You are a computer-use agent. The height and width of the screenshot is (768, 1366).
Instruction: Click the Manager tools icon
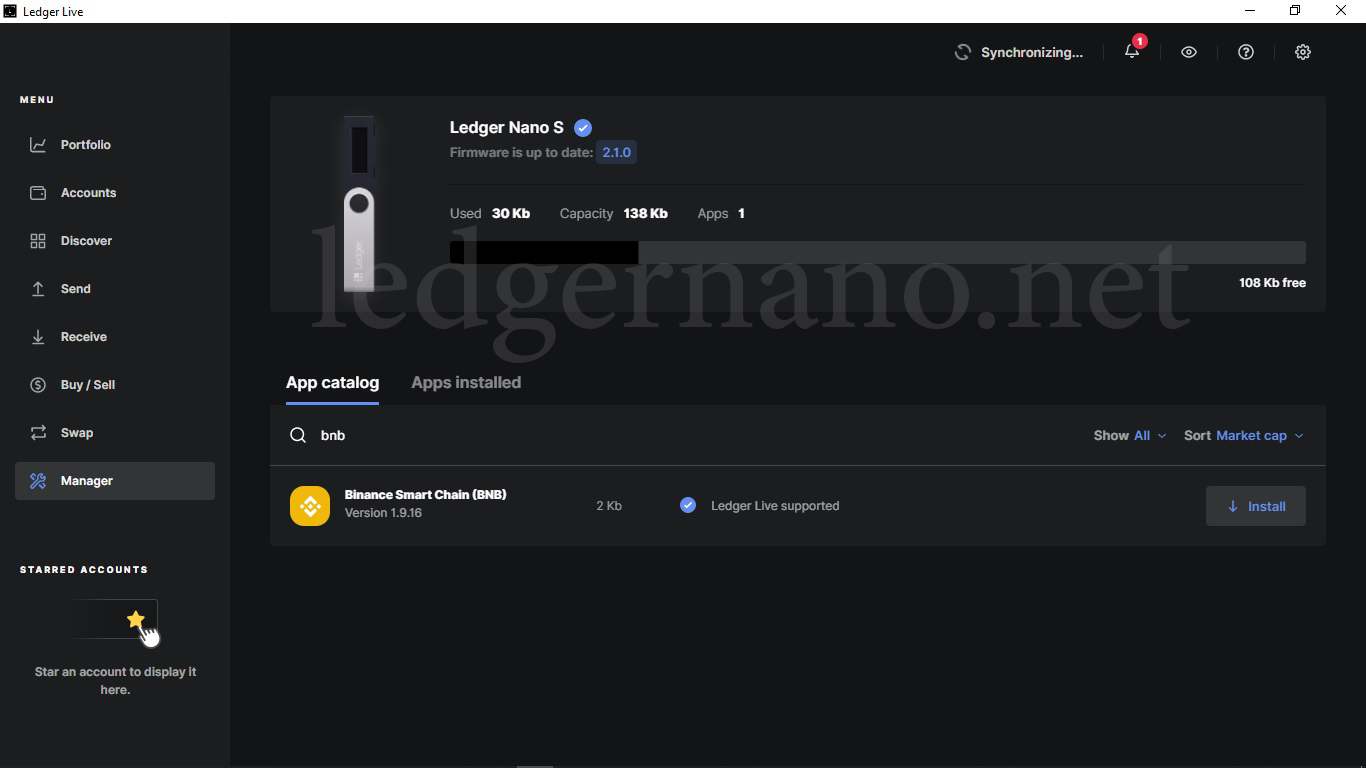[x=38, y=481]
